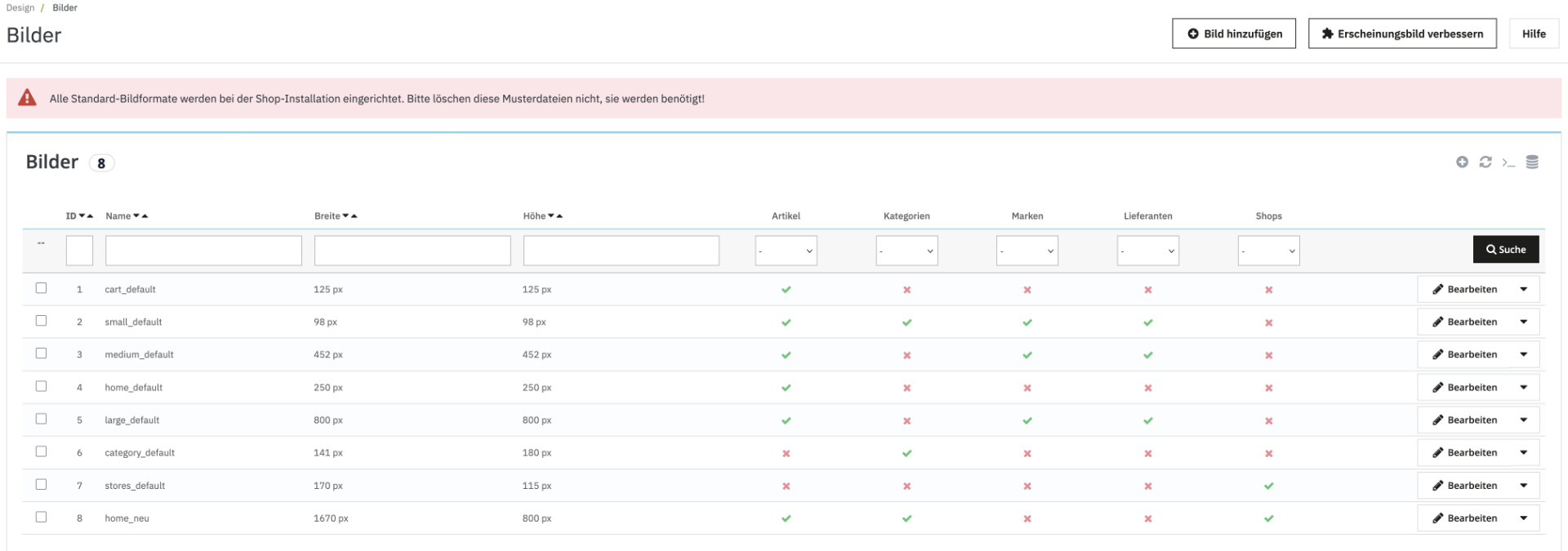The width and height of the screenshot is (1568, 551).
Task: Export to SQL Manager with the database icon
Action: point(1532,162)
